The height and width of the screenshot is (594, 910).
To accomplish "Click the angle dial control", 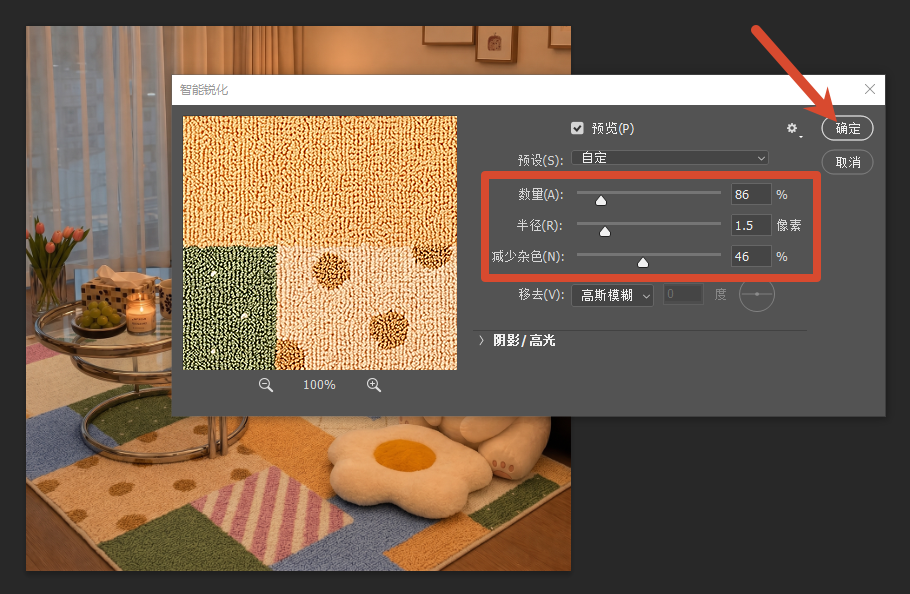I will [x=757, y=294].
